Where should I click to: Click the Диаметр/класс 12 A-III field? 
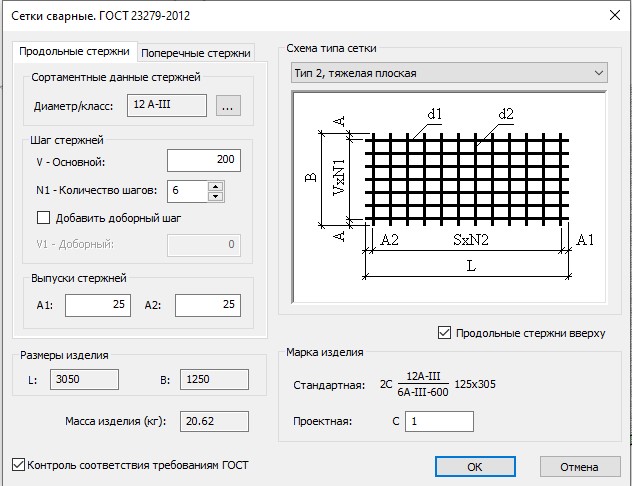pos(165,105)
